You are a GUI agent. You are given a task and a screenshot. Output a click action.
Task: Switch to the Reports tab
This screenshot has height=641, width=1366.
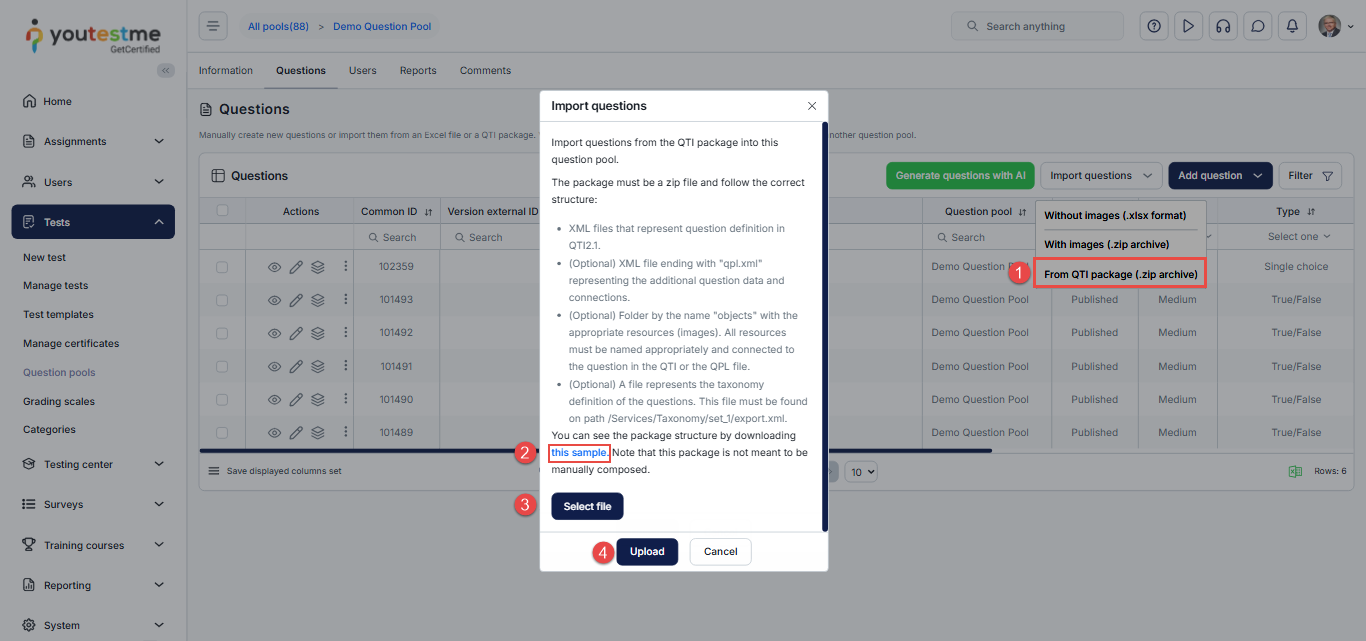[418, 71]
